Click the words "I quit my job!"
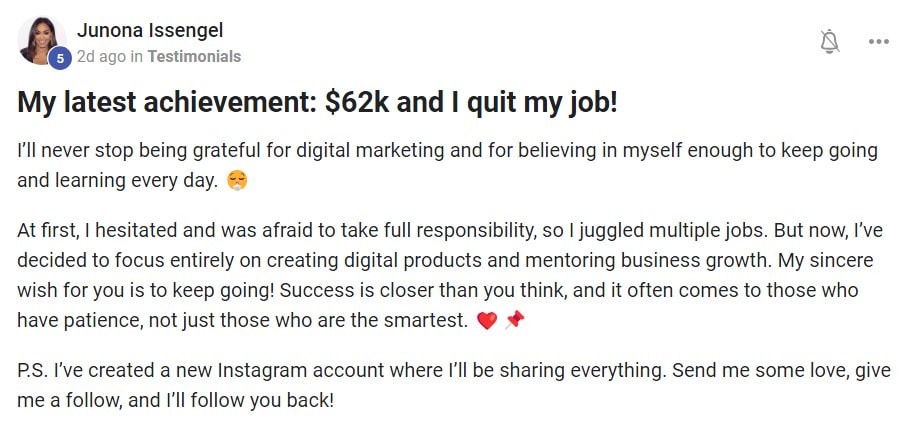The width and height of the screenshot is (922, 423). (x=534, y=104)
